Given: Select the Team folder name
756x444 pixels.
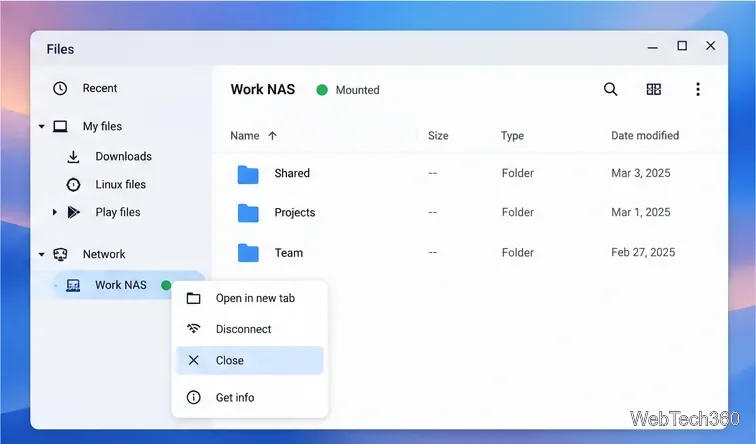Looking at the screenshot, I should pyautogui.click(x=289, y=253).
